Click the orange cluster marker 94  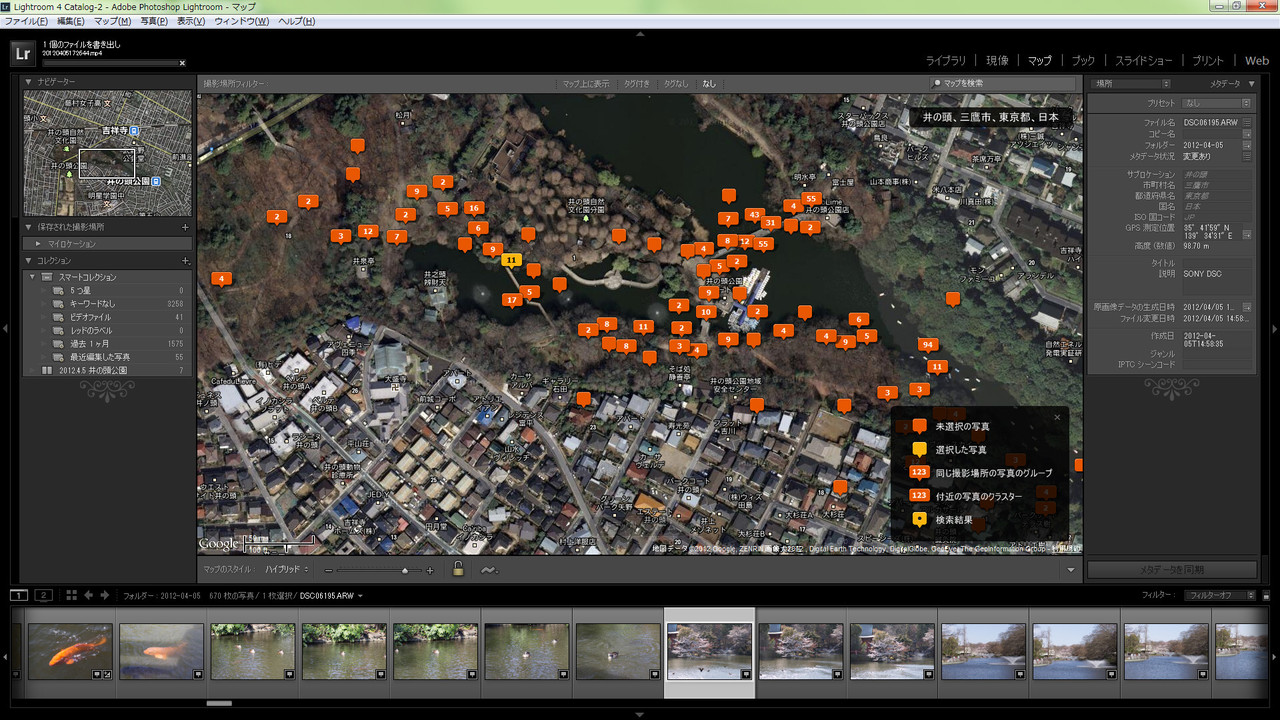tap(929, 346)
